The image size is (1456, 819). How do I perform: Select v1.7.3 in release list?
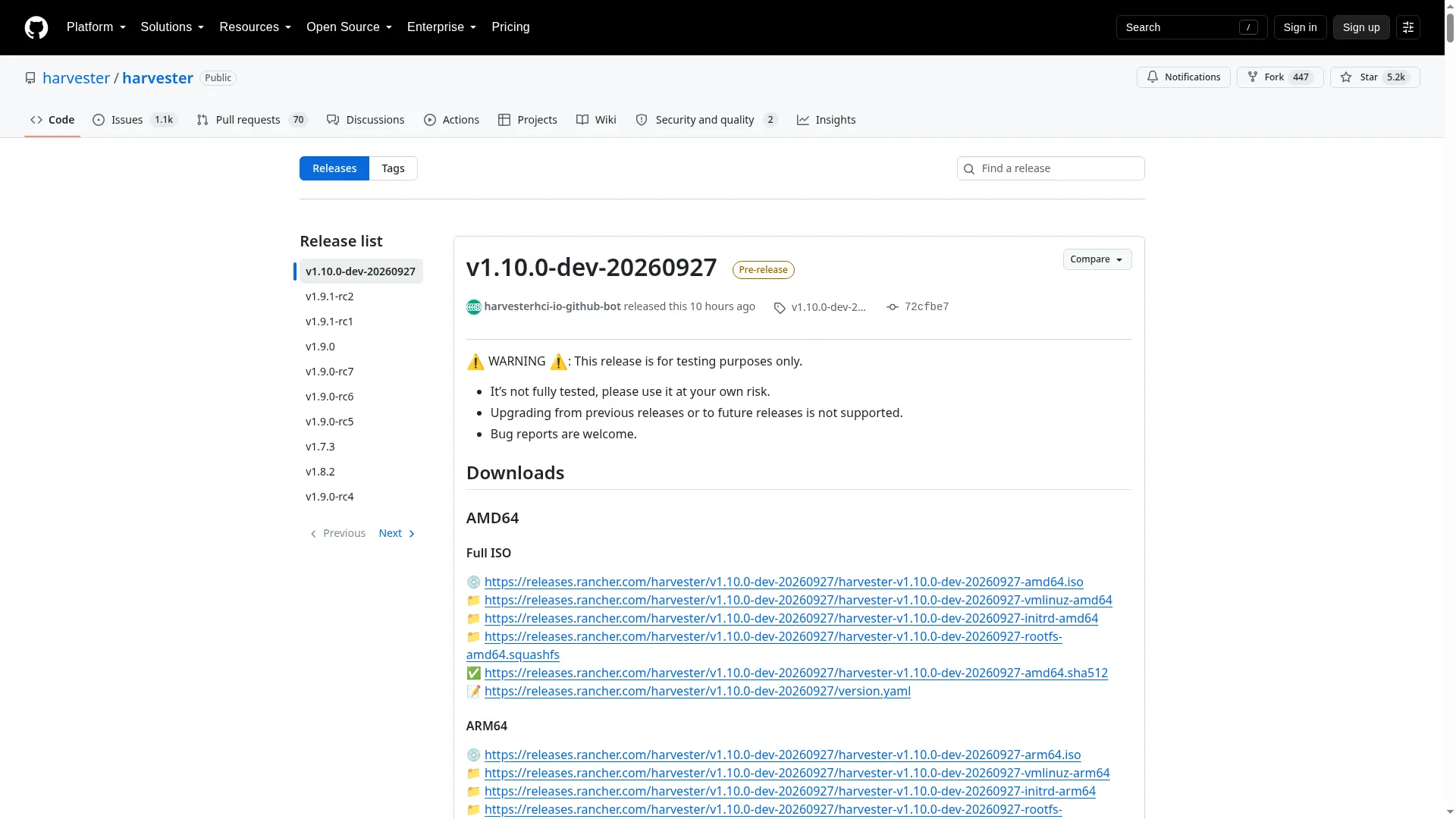coord(361,447)
